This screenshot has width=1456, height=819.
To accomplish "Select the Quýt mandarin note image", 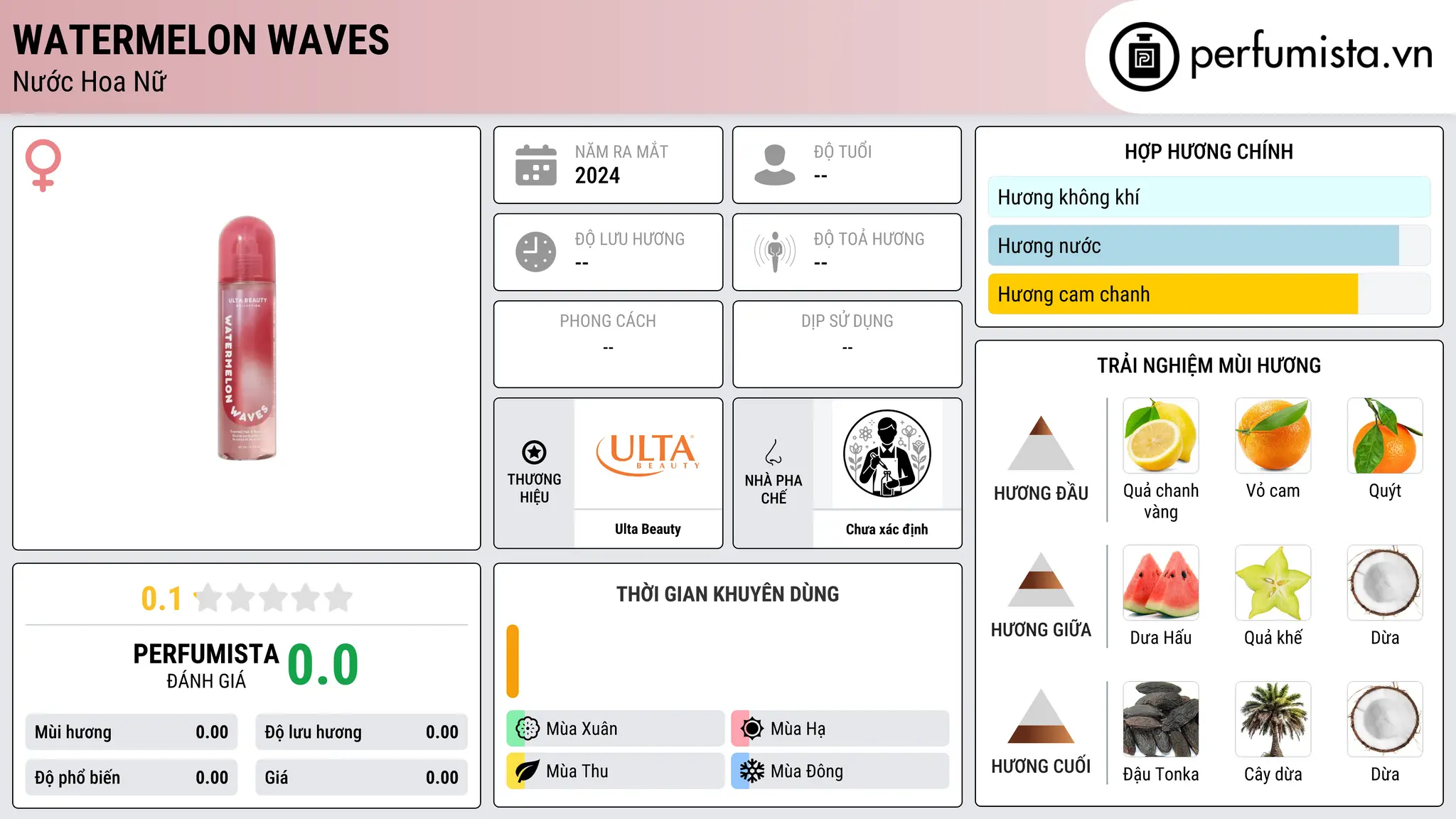I will pos(1385,436).
